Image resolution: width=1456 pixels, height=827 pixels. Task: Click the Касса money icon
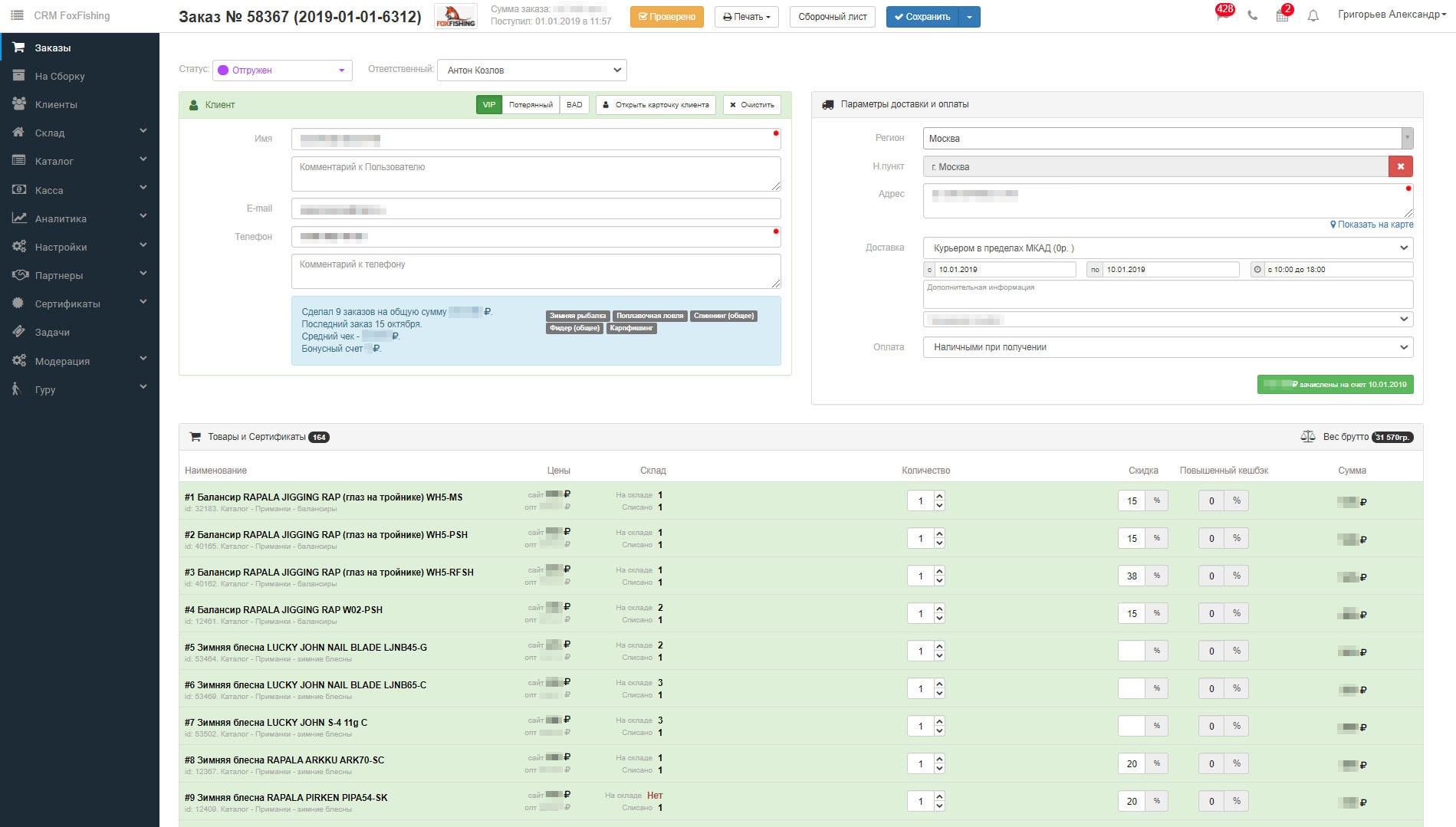18,190
